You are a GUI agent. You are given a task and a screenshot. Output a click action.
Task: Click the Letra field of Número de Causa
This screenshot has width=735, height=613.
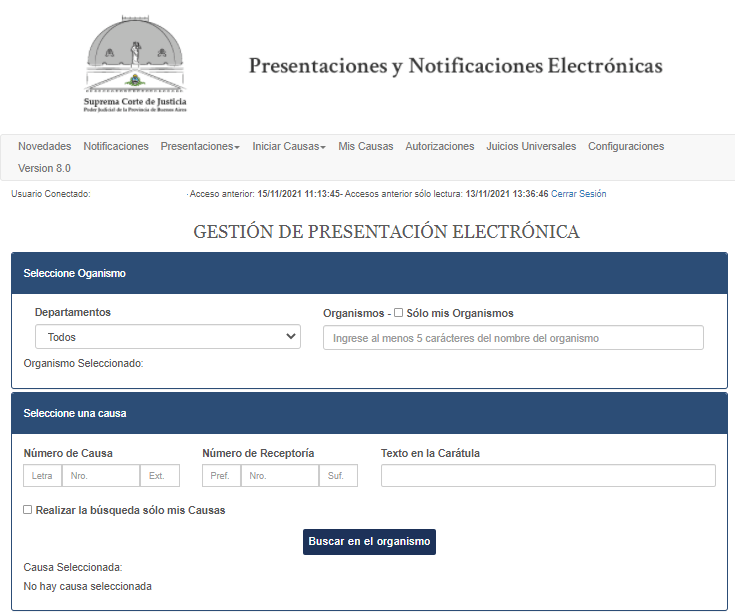pyautogui.click(x=42, y=476)
